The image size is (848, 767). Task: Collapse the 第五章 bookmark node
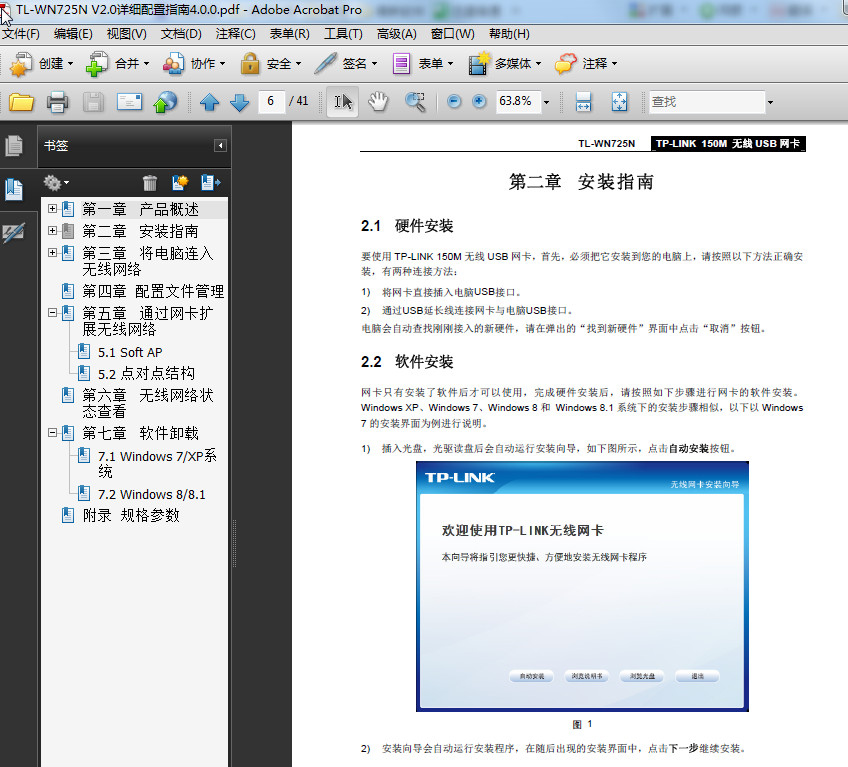coord(52,313)
